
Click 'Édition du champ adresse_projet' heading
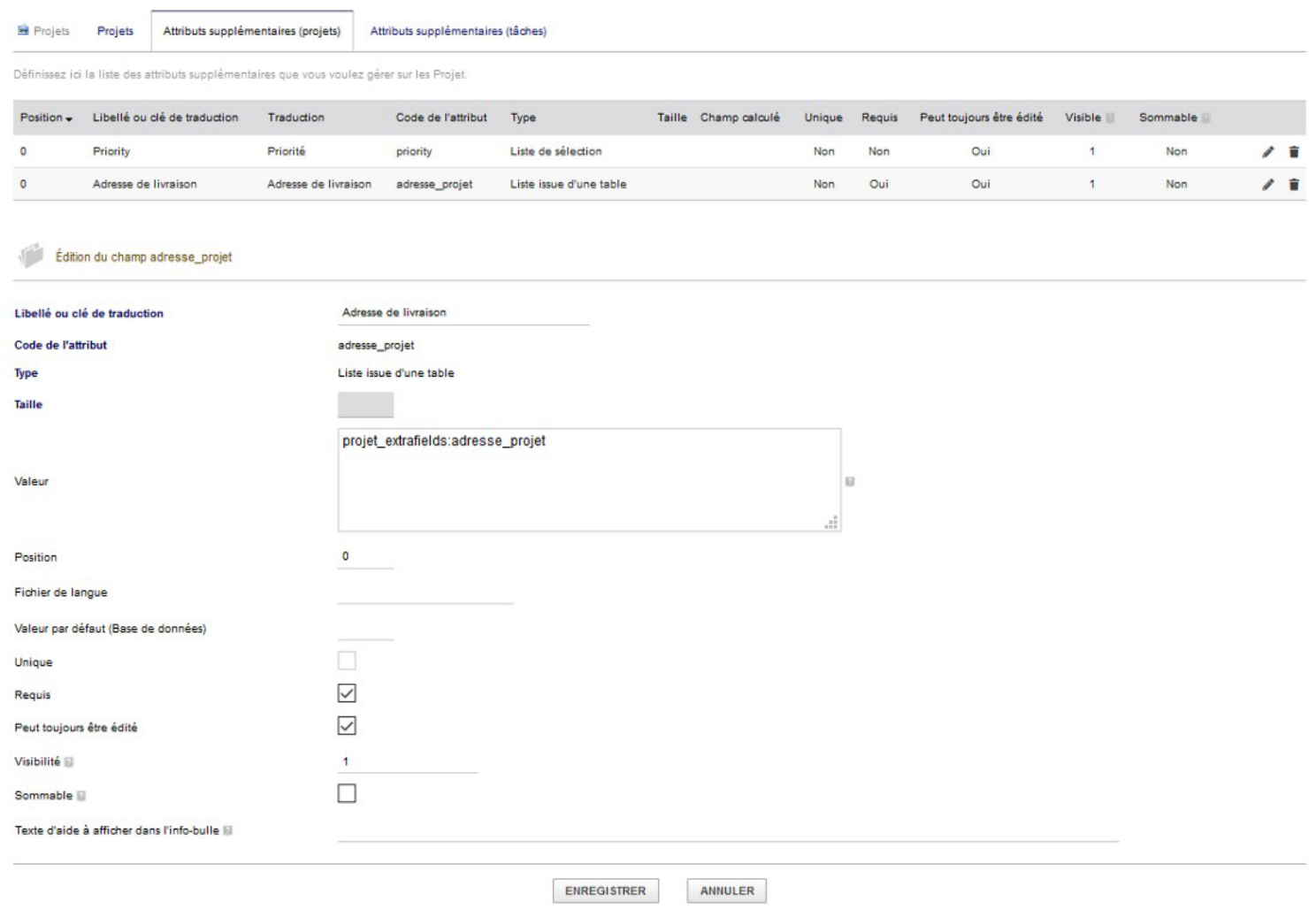(x=143, y=256)
